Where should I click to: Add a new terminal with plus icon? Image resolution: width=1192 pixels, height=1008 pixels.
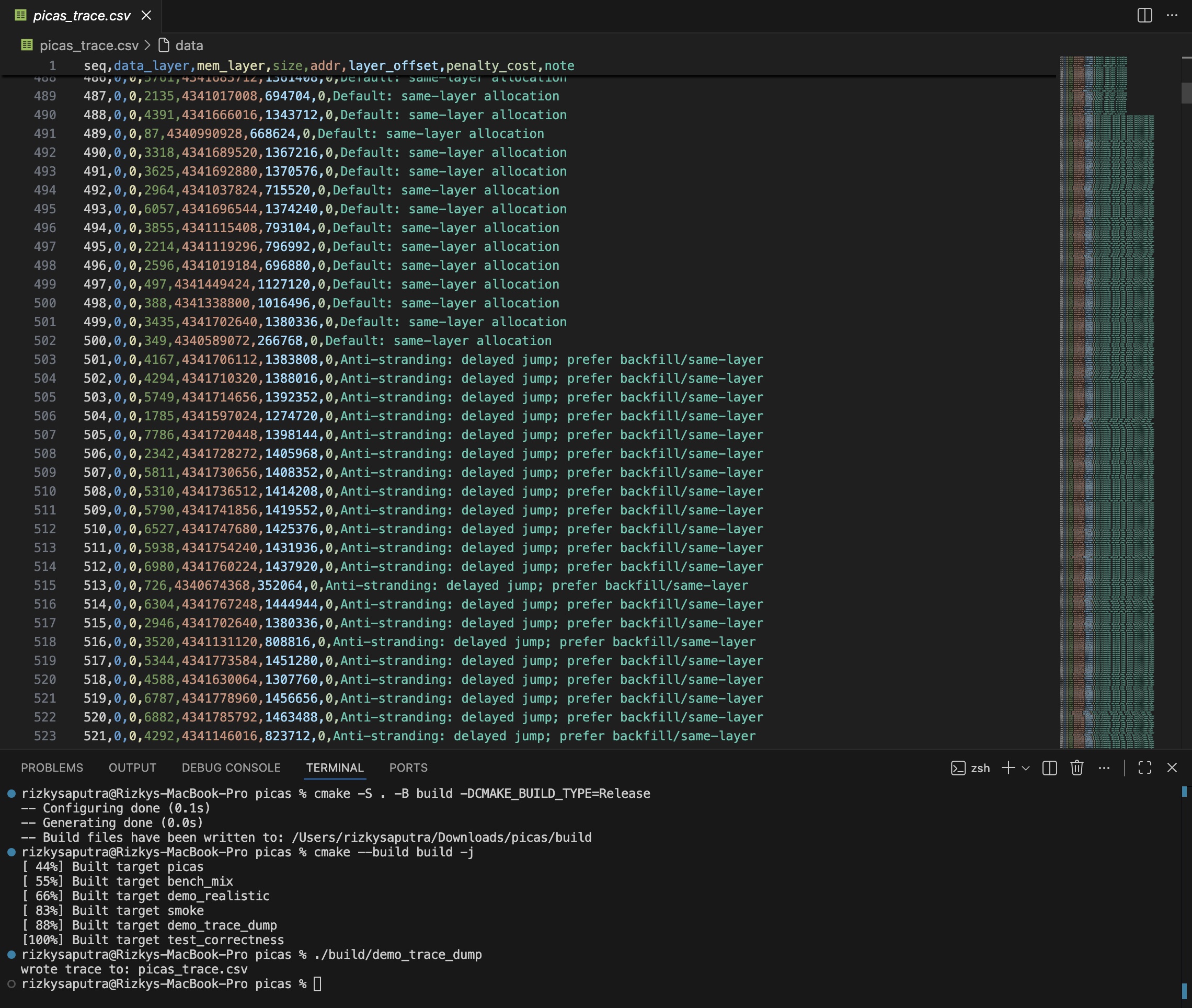point(1008,768)
